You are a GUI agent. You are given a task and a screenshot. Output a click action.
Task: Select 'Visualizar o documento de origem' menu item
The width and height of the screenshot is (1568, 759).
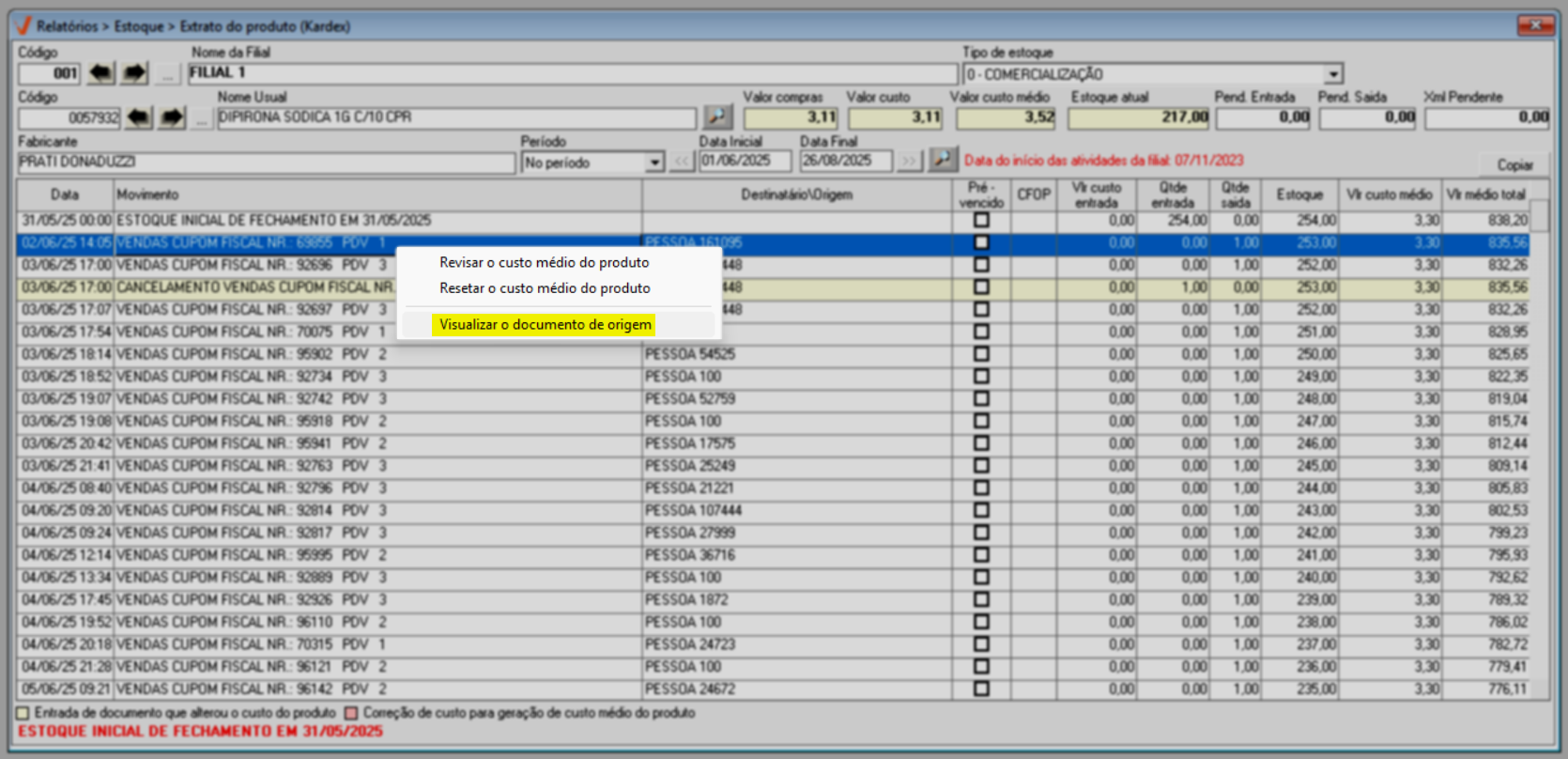(x=545, y=325)
